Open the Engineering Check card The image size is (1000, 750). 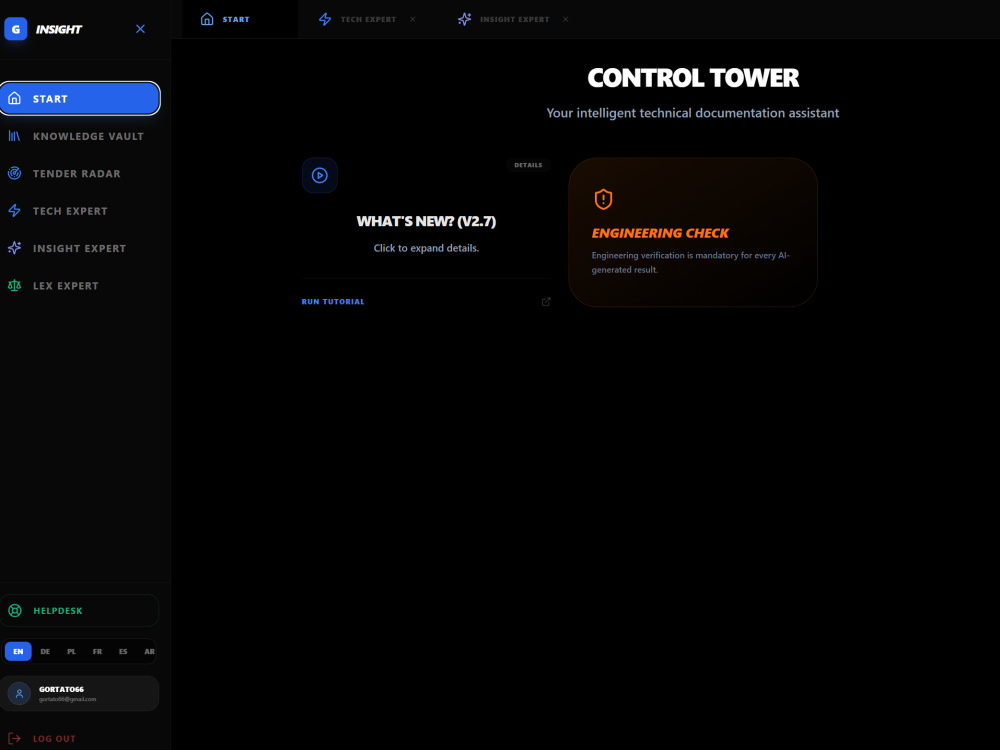point(693,232)
